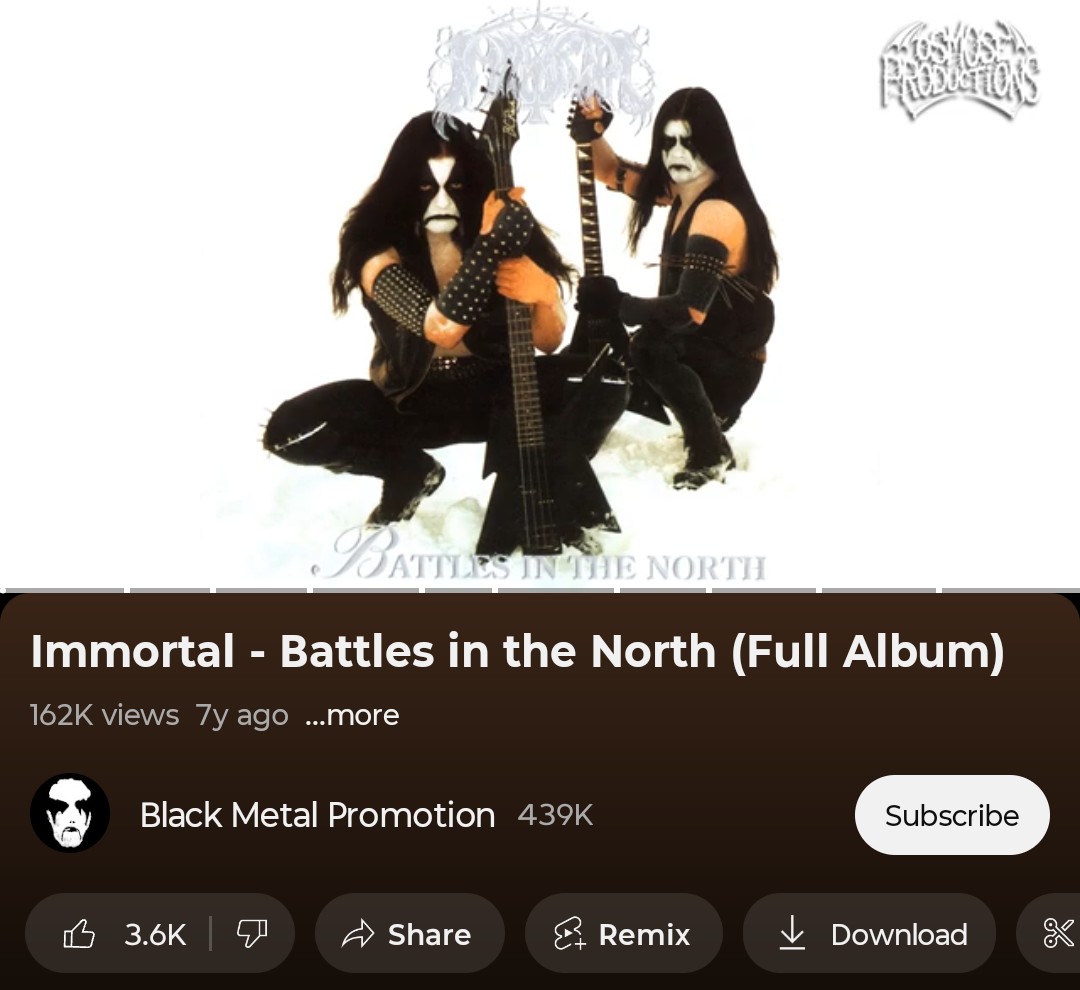Tap the Share arrow icon
This screenshot has height=990, width=1080.
(357, 934)
